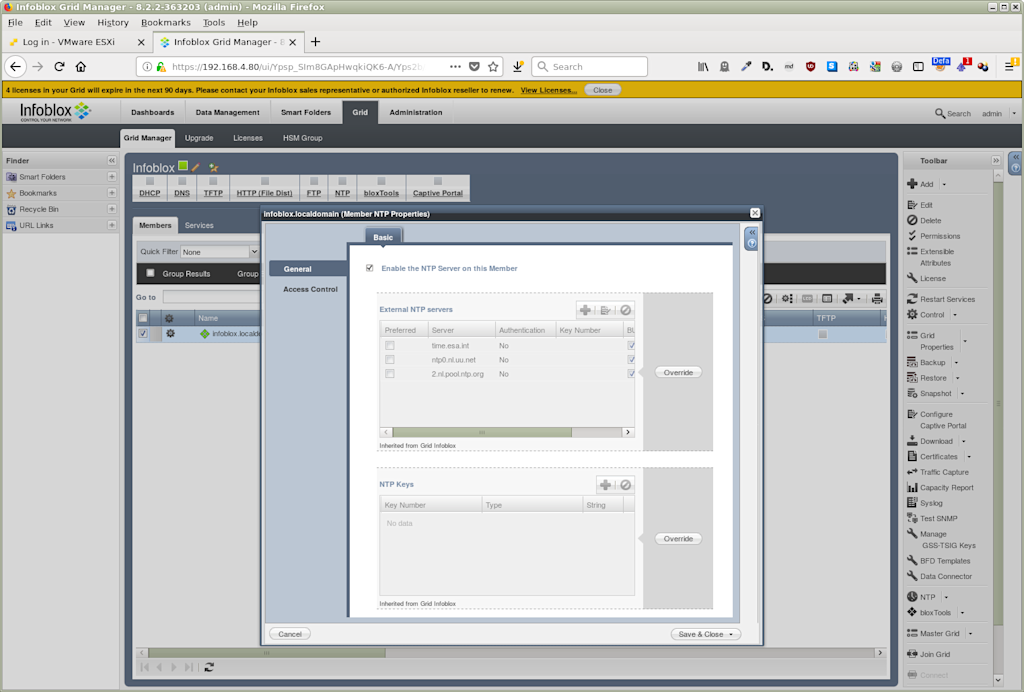This screenshot has width=1024, height=692.
Task: Click the edit icon for External NTP servers
Action: pos(605,310)
